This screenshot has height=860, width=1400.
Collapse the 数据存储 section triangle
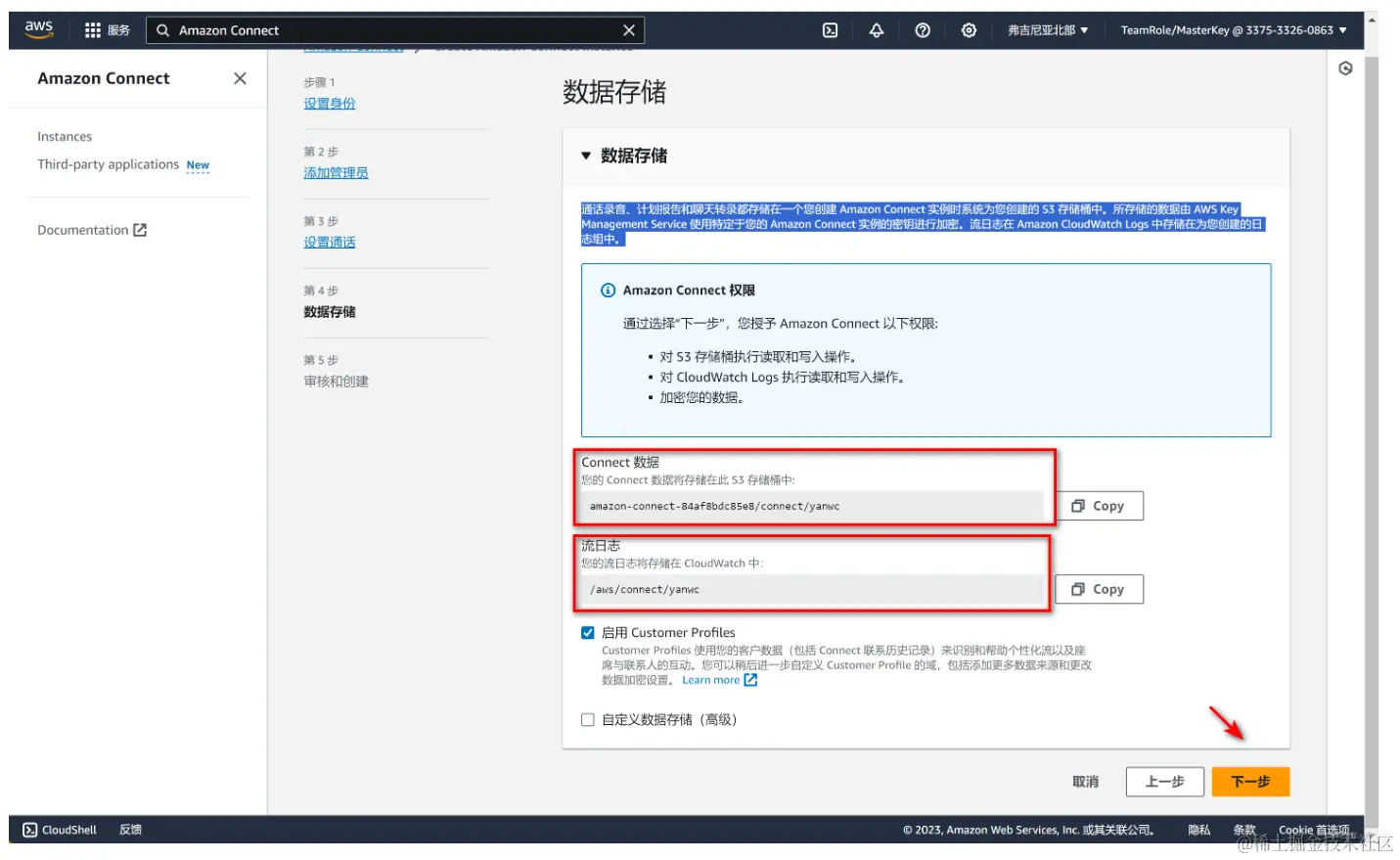pos(586,156)
